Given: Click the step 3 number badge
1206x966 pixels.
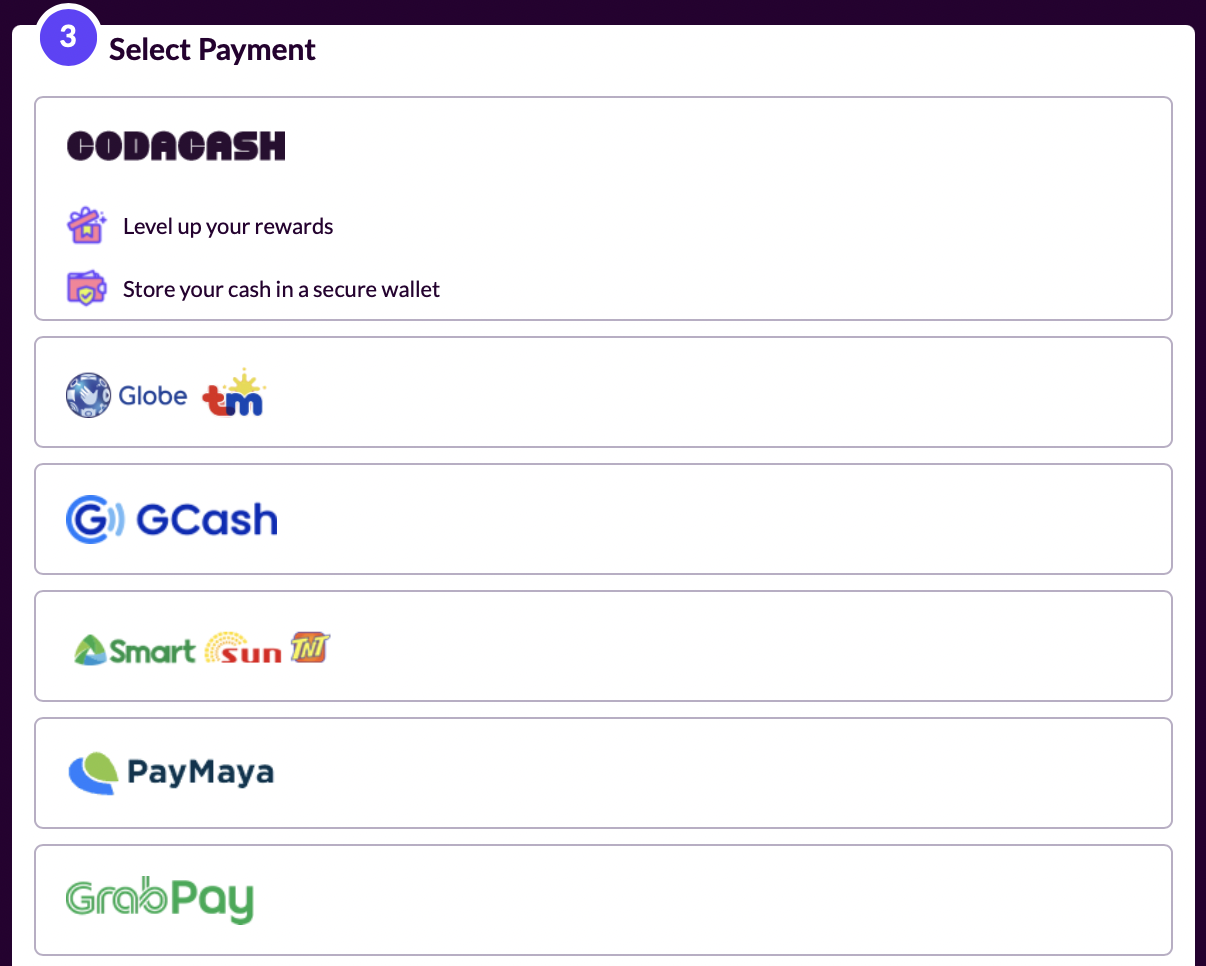Looking at the screenshot, I should (68, 38).
